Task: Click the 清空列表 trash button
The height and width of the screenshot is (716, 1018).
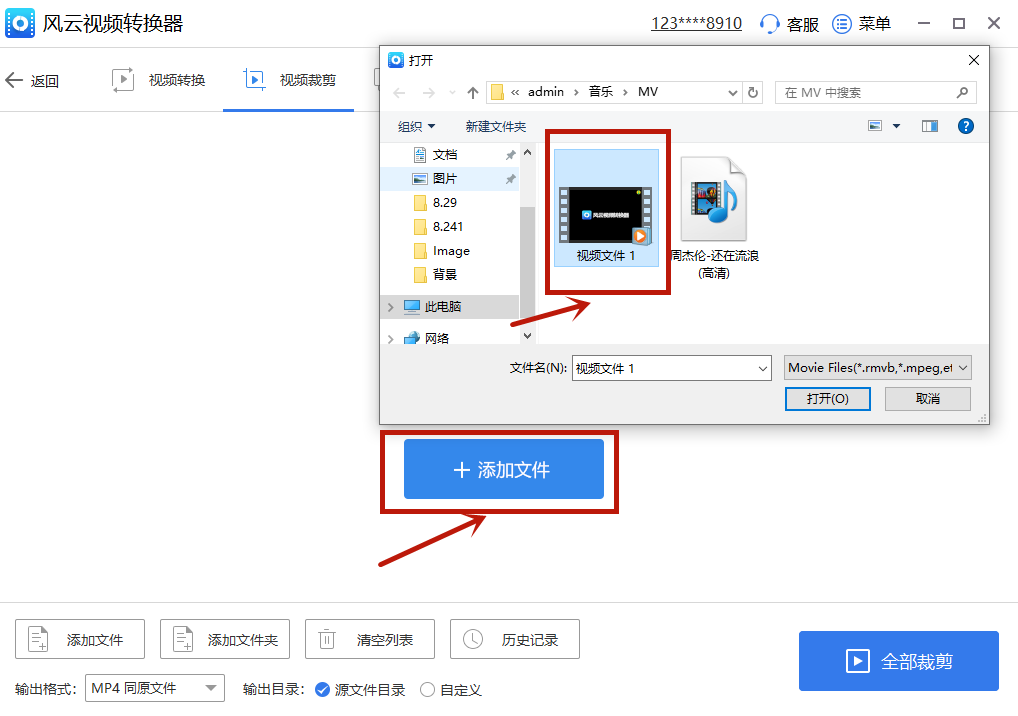Action: [x=369, y=639]
